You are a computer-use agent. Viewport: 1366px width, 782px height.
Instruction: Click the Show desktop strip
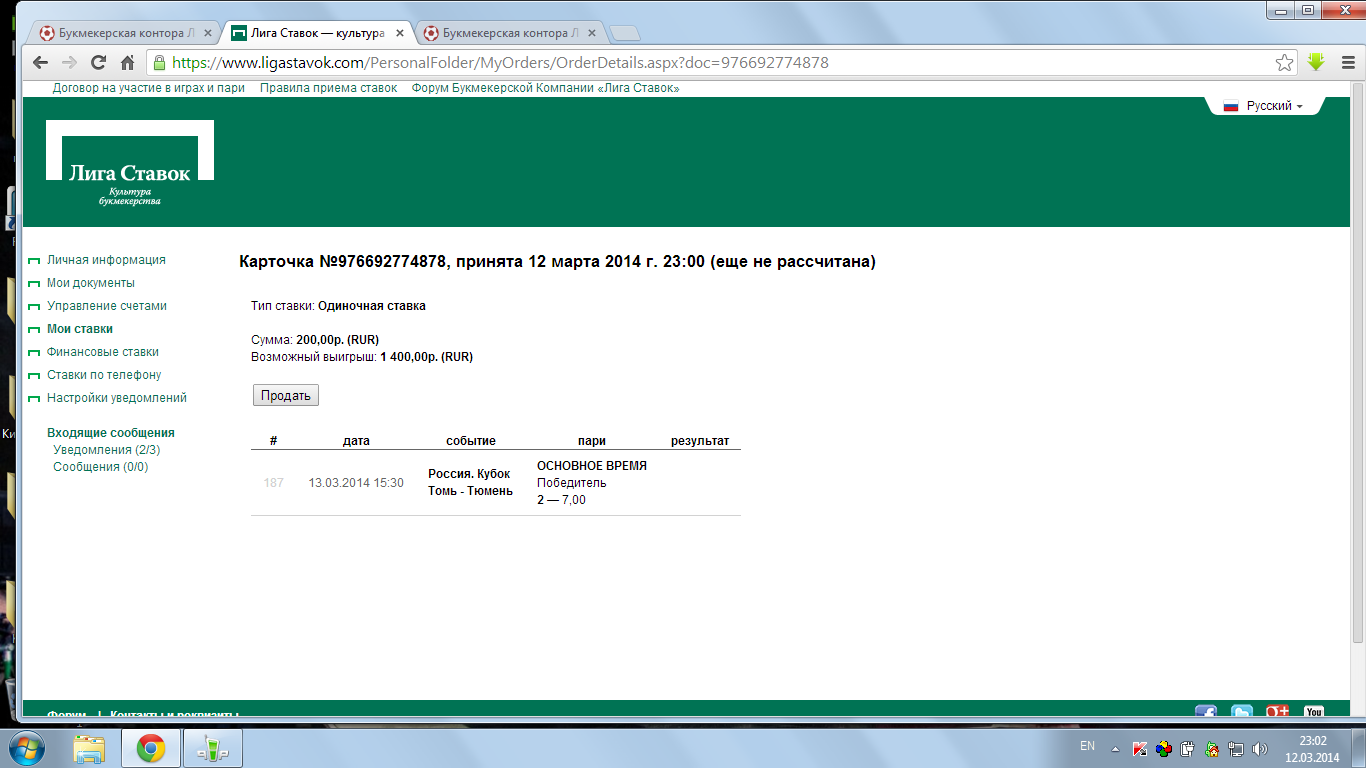(1360, 748)
